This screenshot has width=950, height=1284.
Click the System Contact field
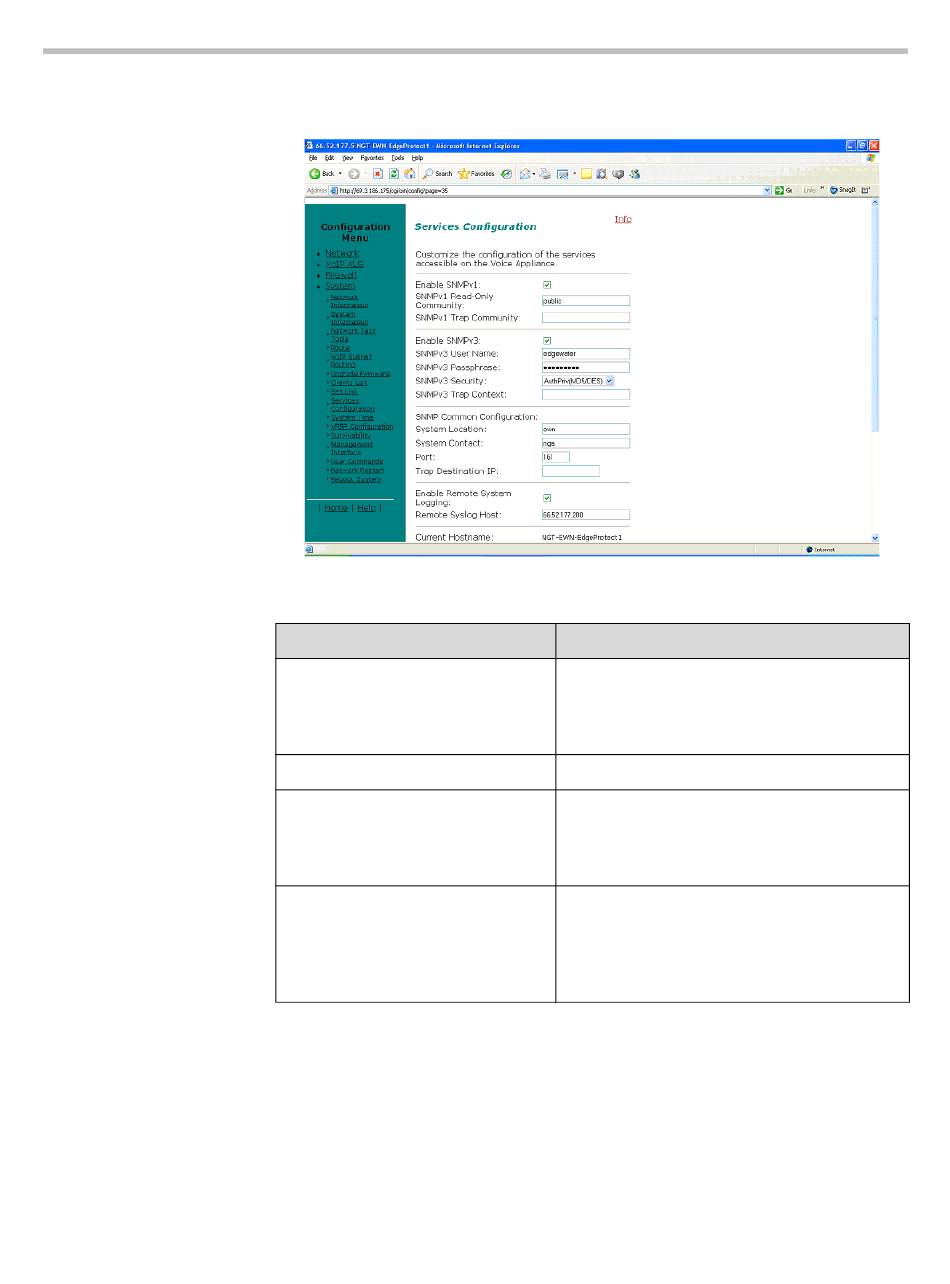click(586, 443)
